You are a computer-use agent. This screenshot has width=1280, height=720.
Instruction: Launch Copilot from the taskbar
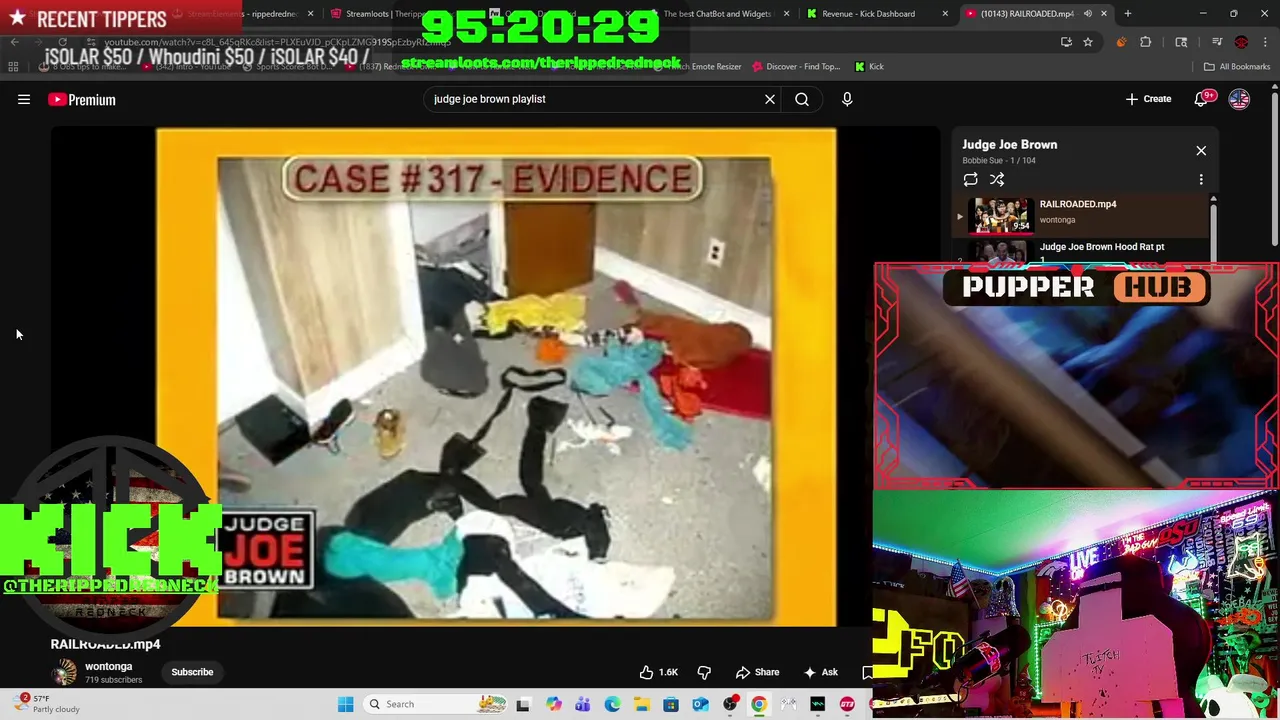pyautogui.click(x=553, y=704)
